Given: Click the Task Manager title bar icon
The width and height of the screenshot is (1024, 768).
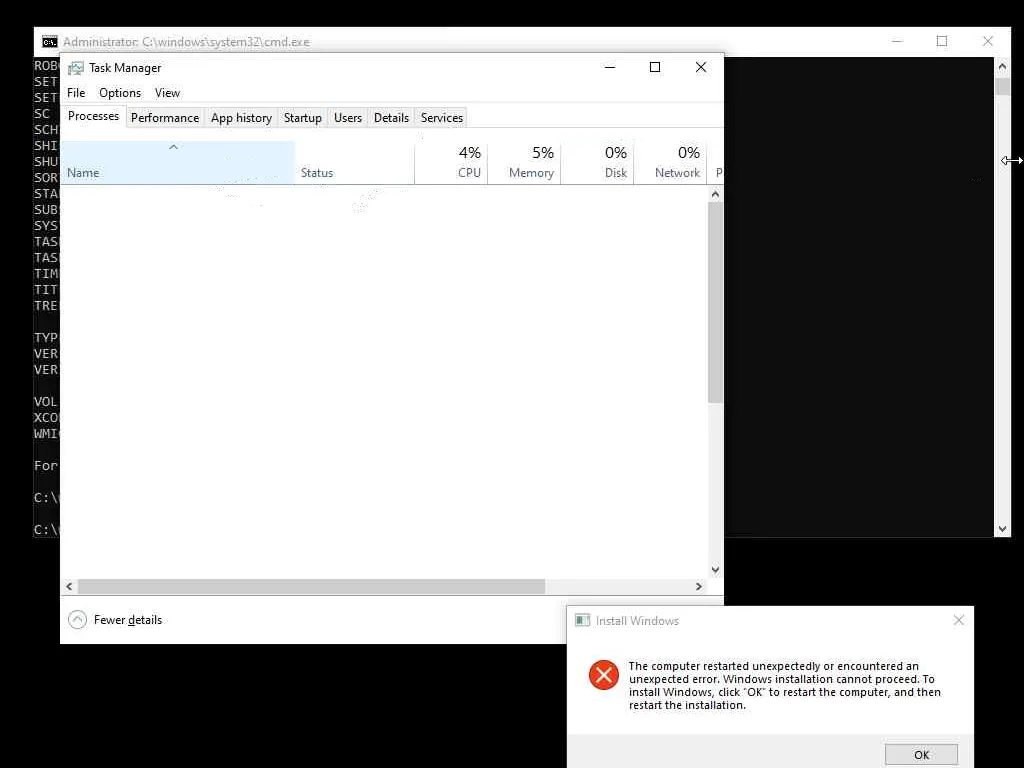Looking at the screenshot, I should pyautogui.click(x=76, y=68).
